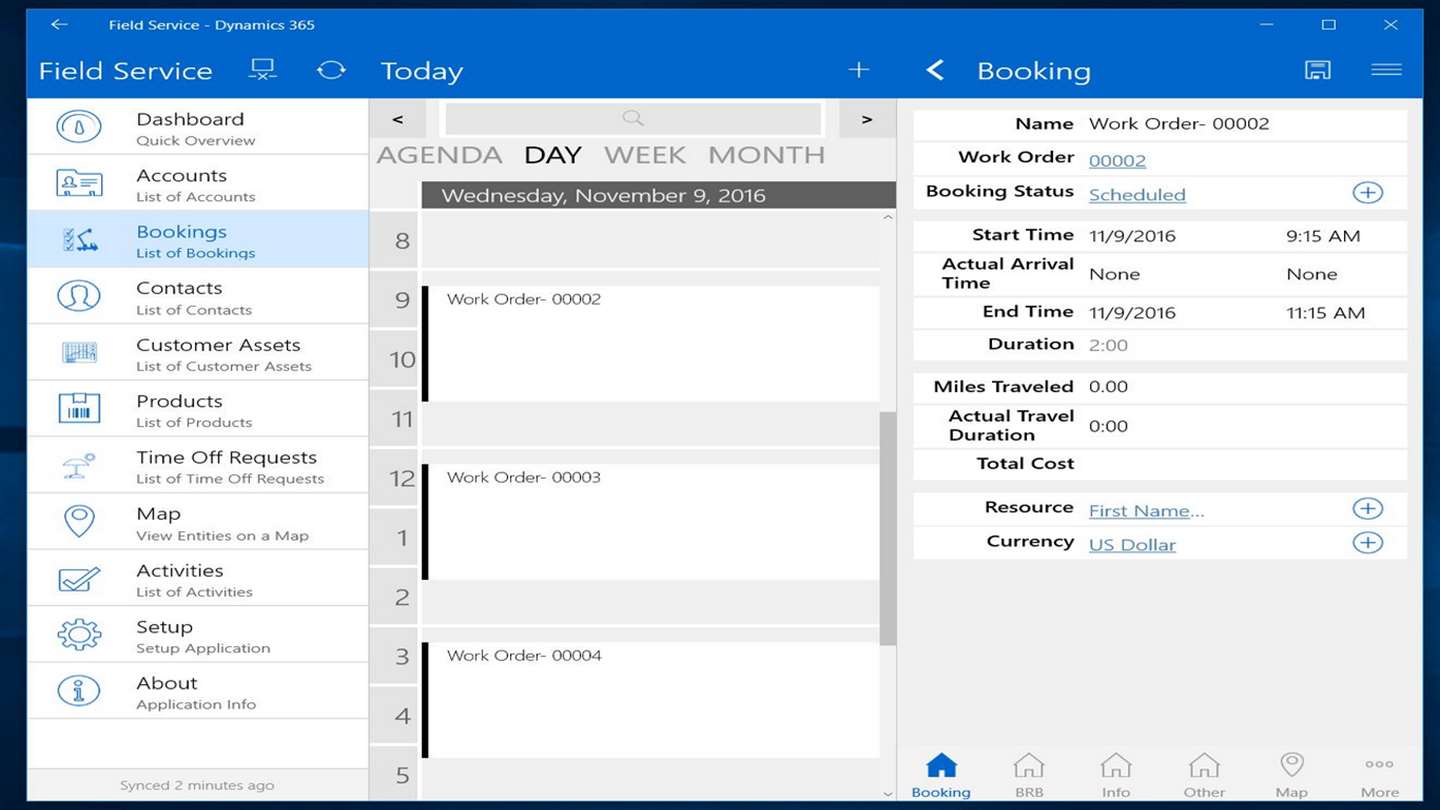This screenshot has height=810, width=1440.
Task: Click the US Dollar currency link
Action: click(x=1132, y=544)
